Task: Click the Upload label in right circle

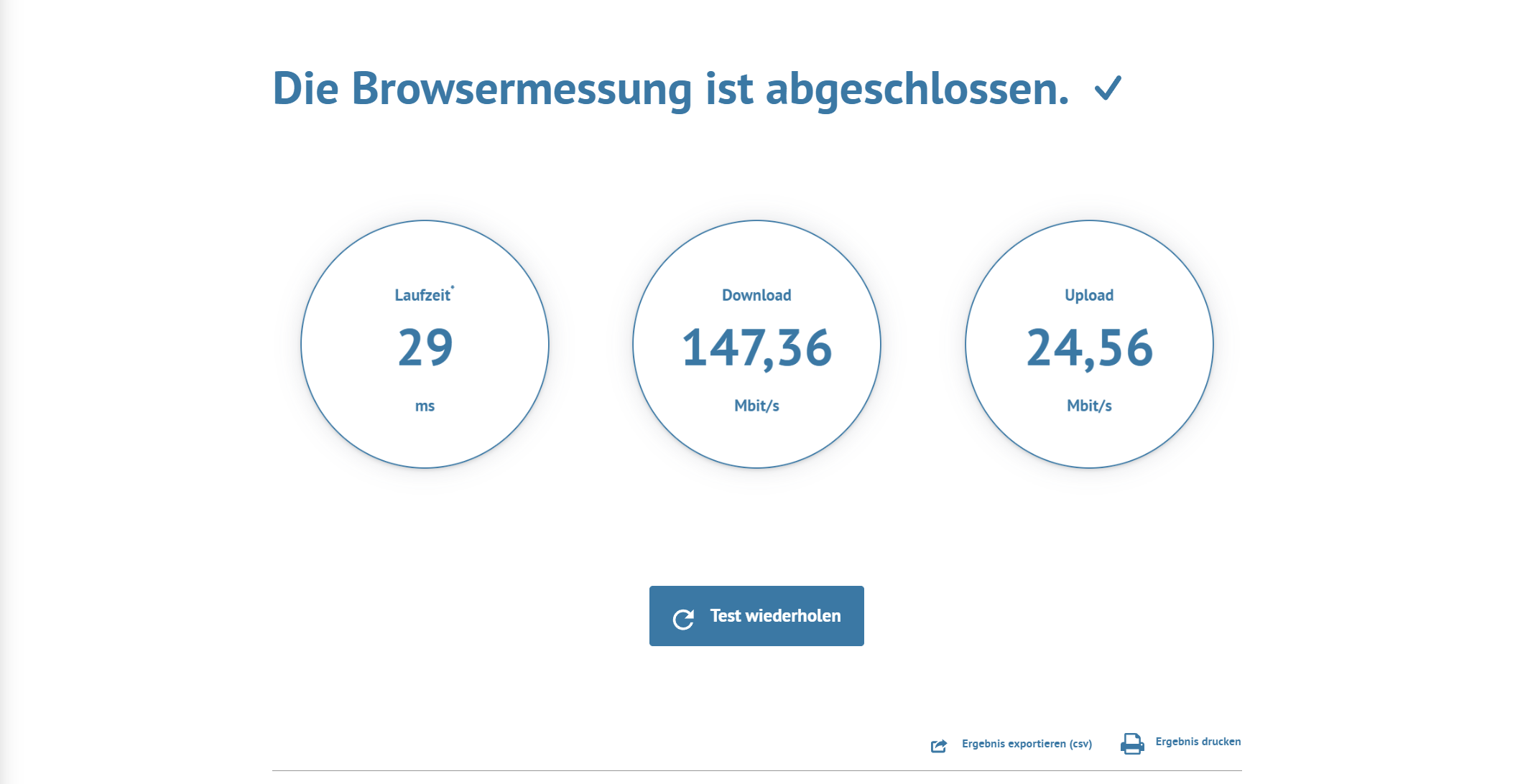Action: click(1089, 296)
